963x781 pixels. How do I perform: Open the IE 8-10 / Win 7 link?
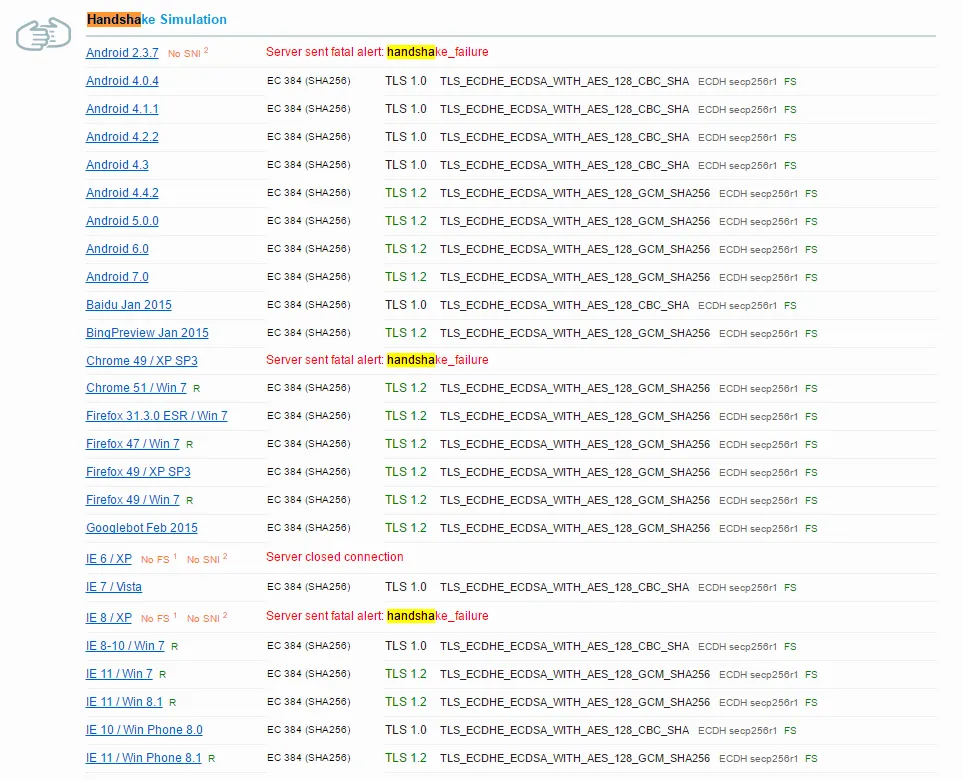pyautogui.click(x=125, y=646)
